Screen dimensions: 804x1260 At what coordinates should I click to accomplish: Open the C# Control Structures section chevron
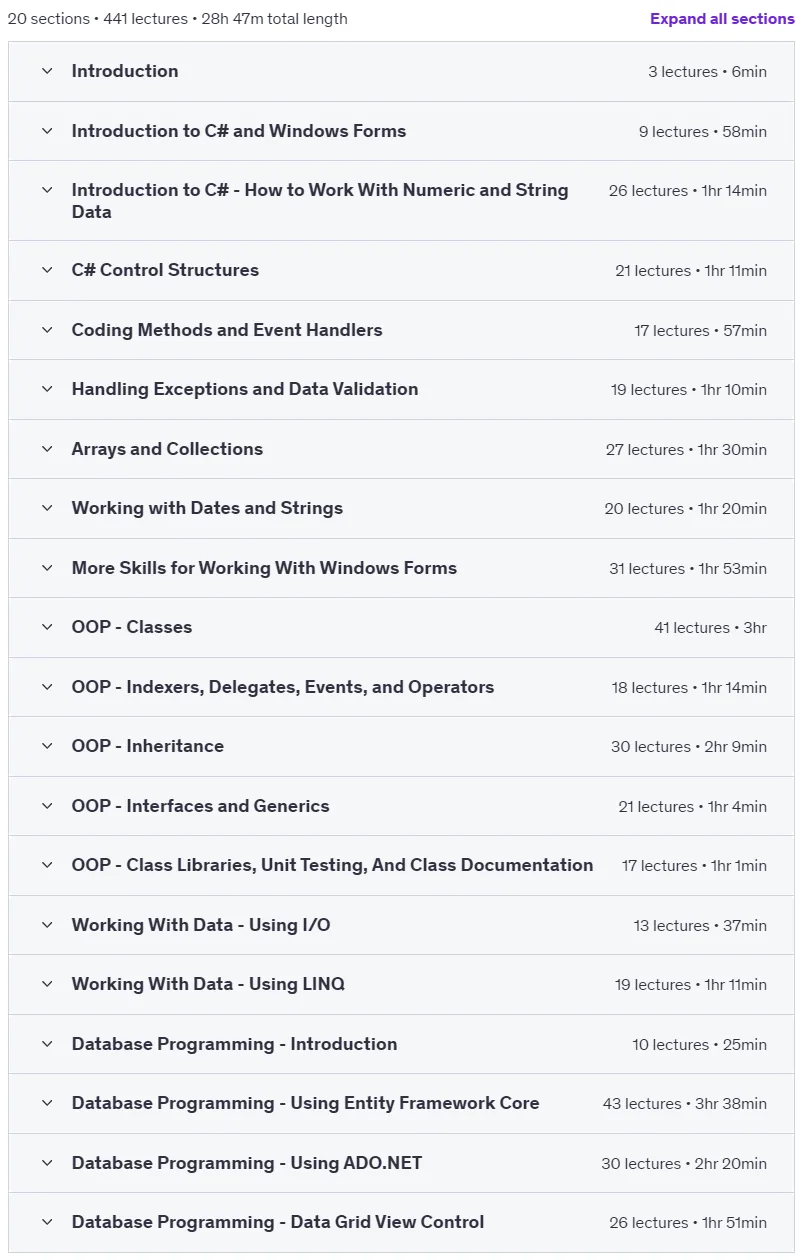pos(46,270)
